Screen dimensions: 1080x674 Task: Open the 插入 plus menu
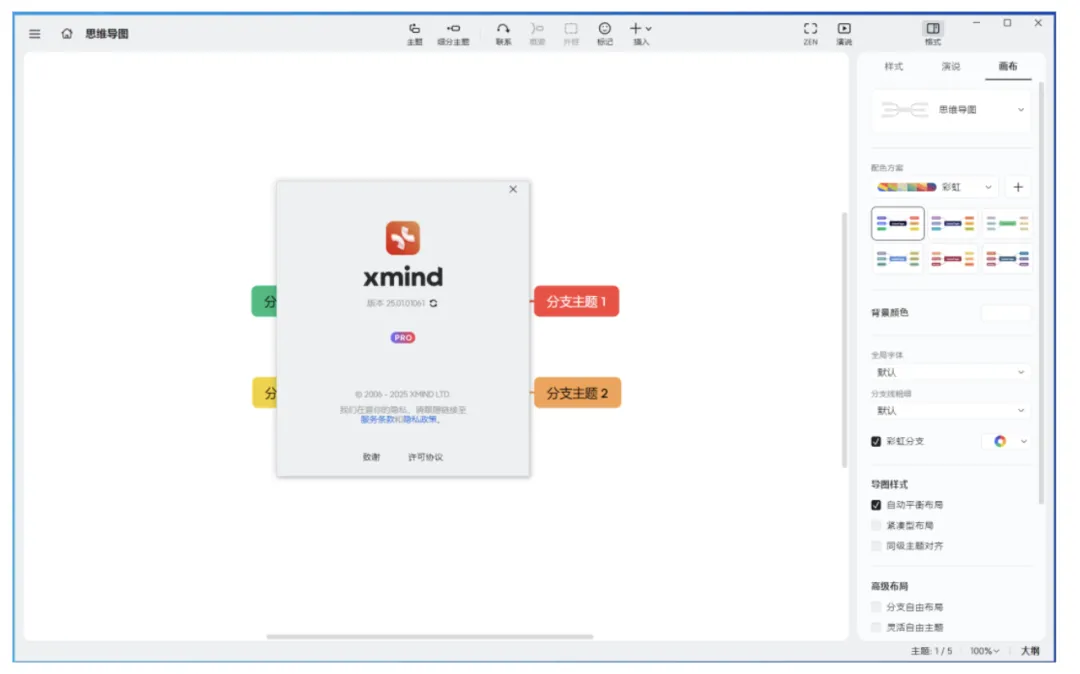pos(641,34)
